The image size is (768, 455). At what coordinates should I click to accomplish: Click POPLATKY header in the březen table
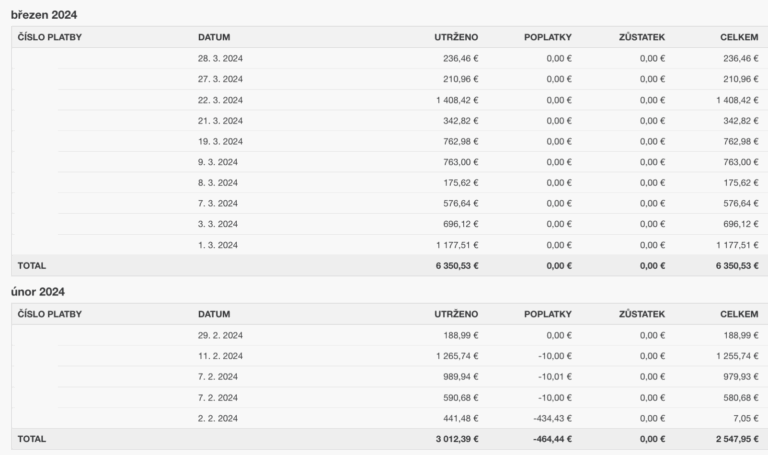pyautogui.click(x=548, y=37)
